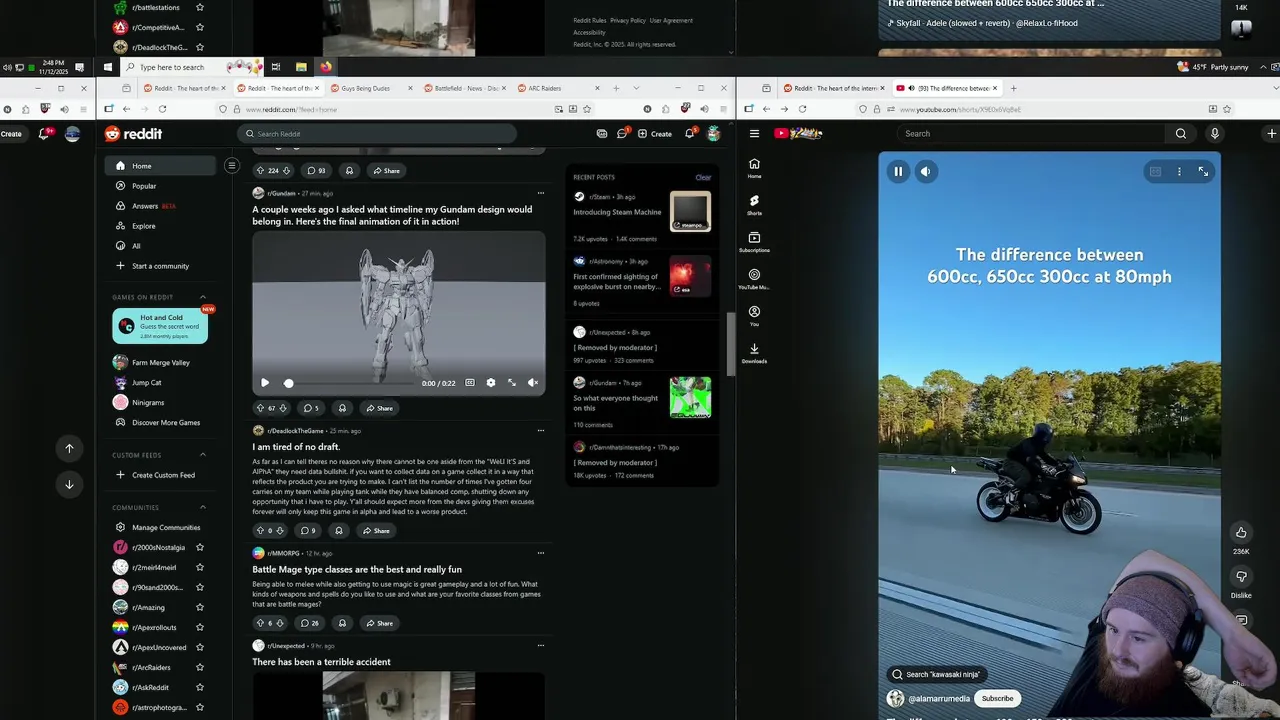Favorite r/ArcRaiders with its star
This screenshot has width=1280, height=720.
[200, 667]
